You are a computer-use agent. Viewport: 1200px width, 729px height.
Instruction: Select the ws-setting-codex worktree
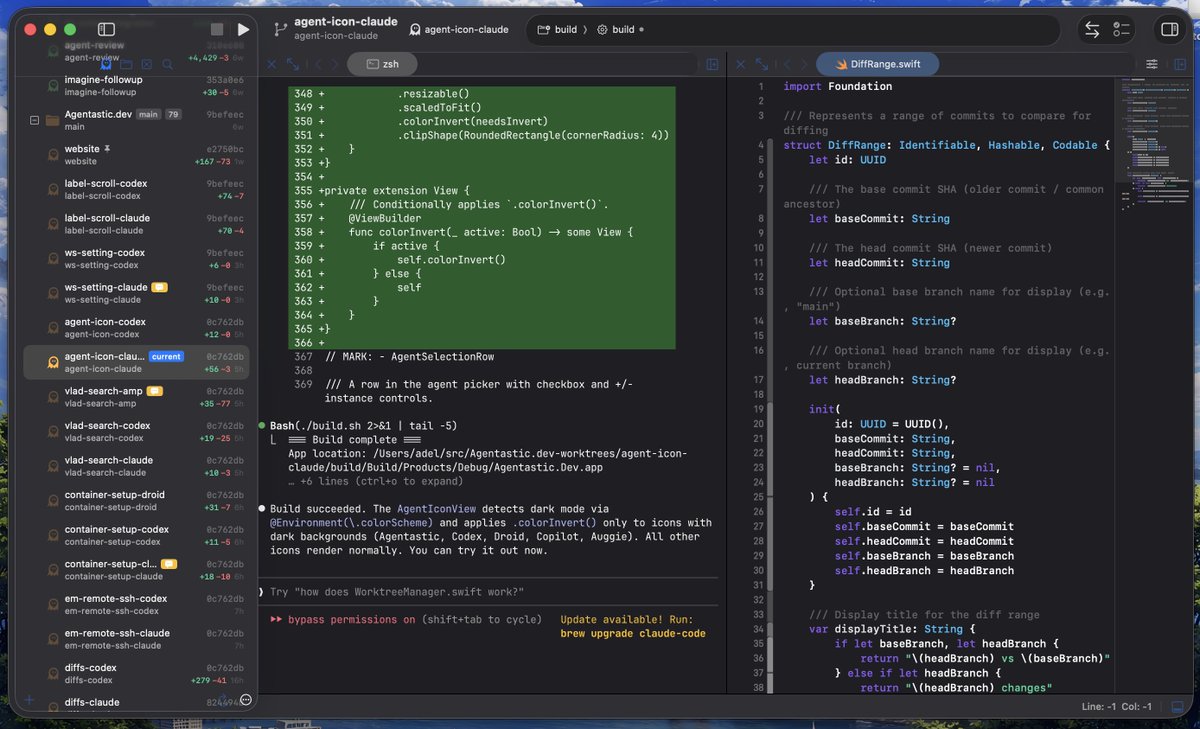(x=136, y=259)
